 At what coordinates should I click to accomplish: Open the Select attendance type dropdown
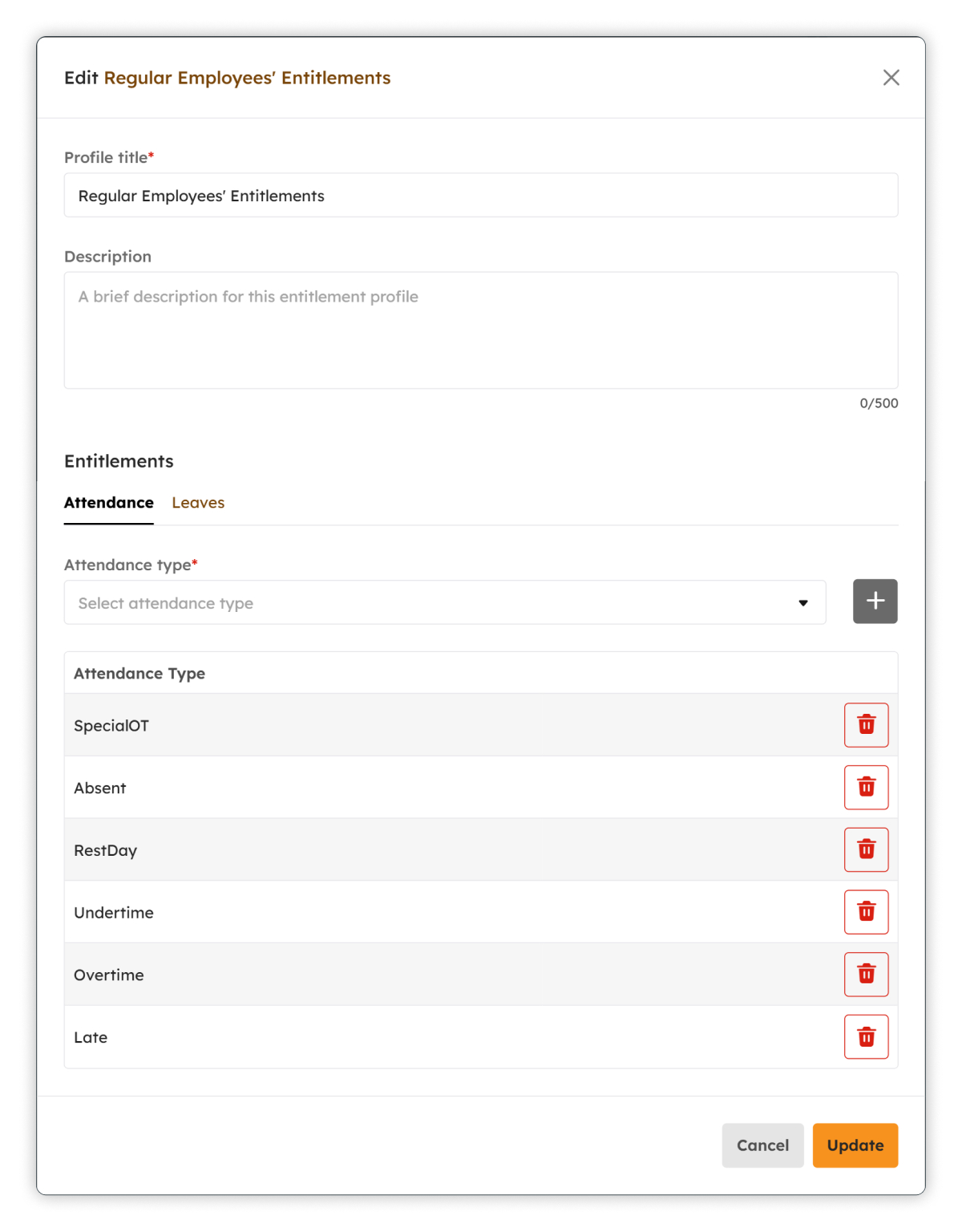click(445, 602)
